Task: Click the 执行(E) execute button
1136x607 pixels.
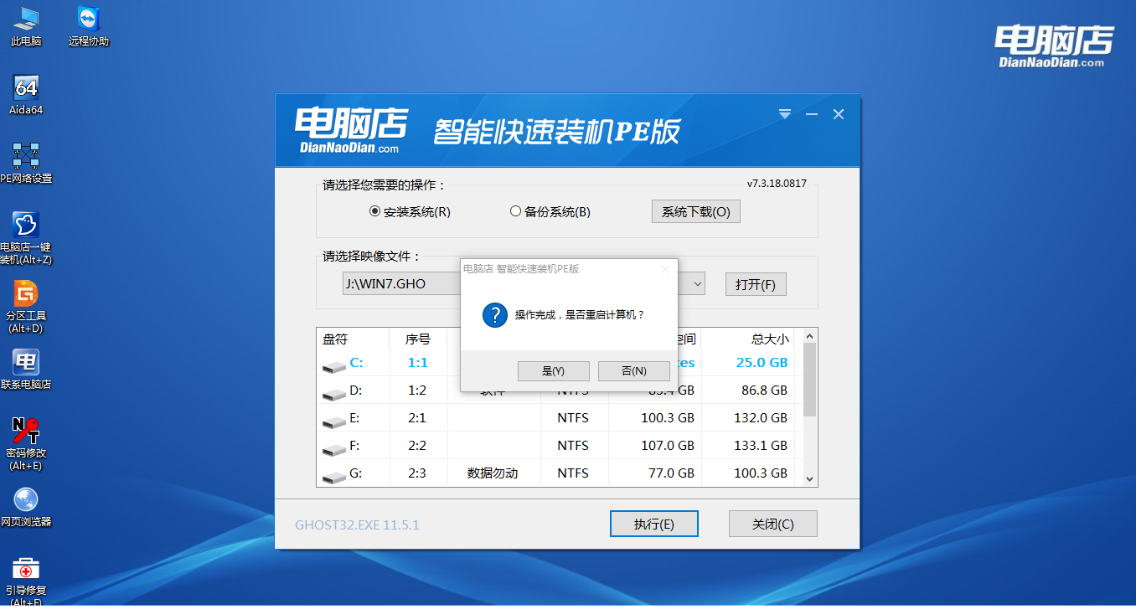Action: (654, 523)
